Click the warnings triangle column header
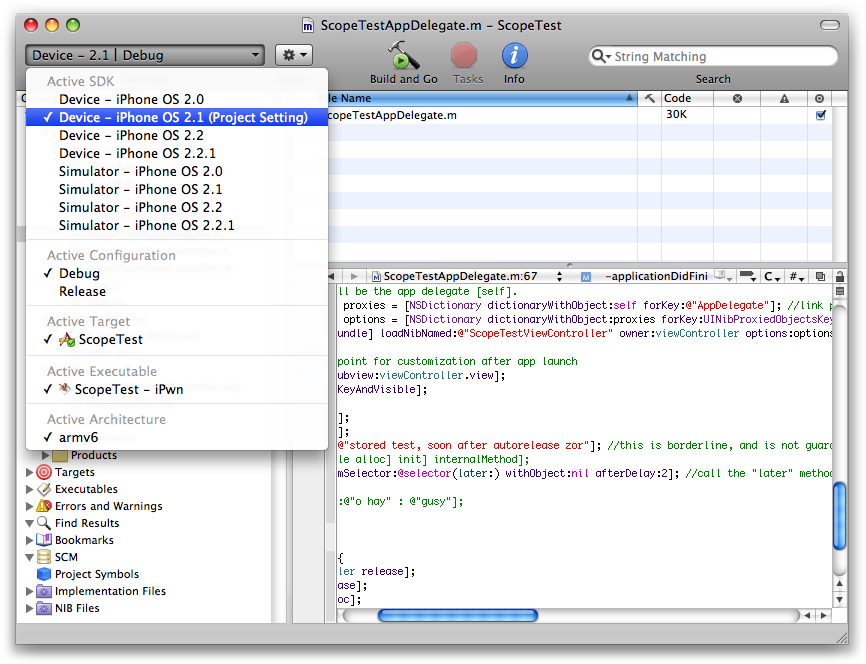This screenshot has width=866, height=664. [784, 99]
